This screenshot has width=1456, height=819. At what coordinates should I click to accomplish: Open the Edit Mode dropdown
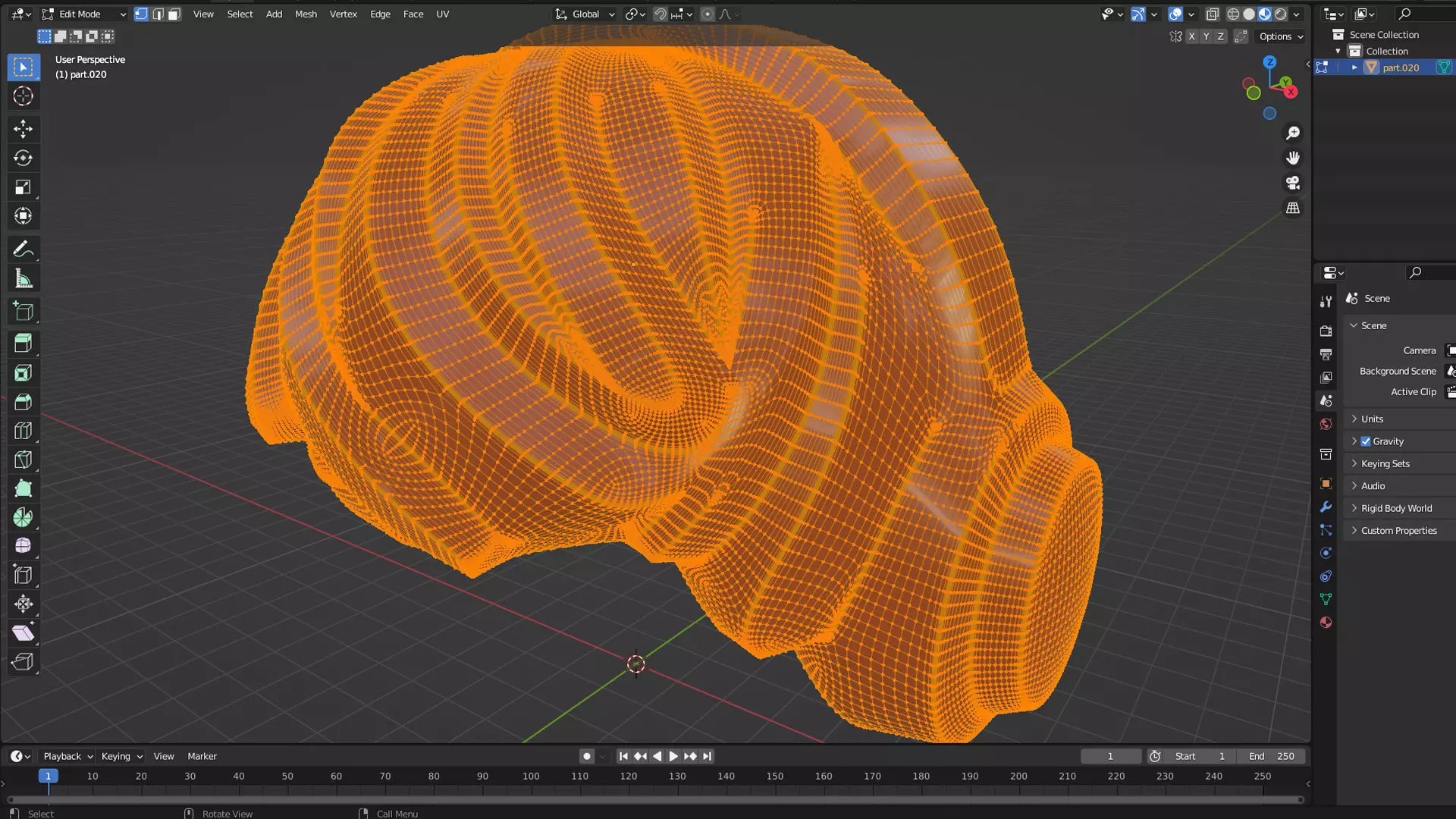pos(85,14)
